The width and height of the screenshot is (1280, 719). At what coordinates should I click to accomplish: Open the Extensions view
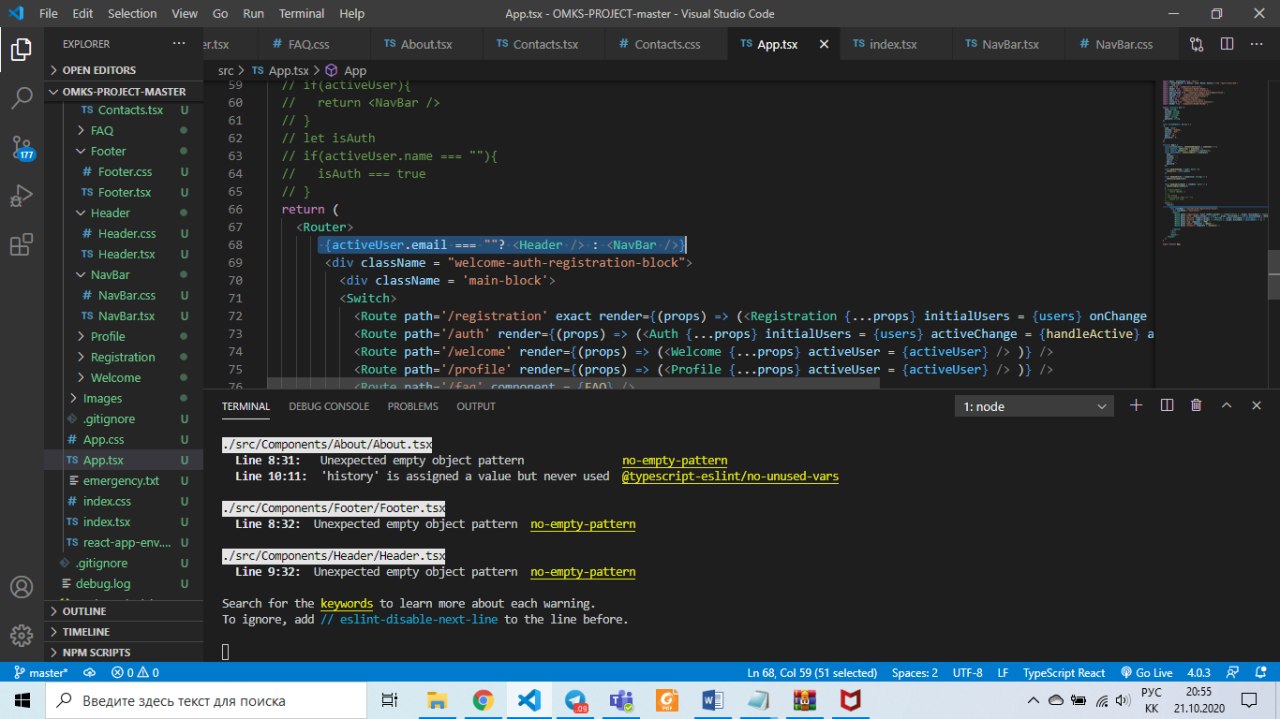tap(21, 245)
